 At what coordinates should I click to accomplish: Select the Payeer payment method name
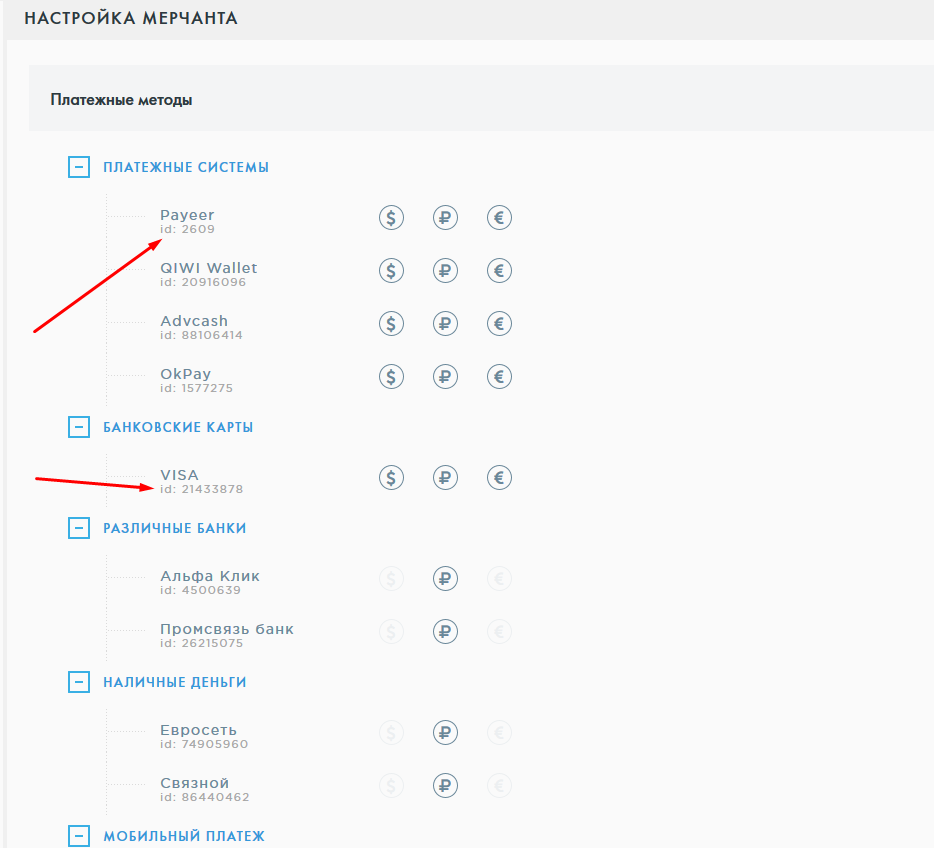[187, 215]
